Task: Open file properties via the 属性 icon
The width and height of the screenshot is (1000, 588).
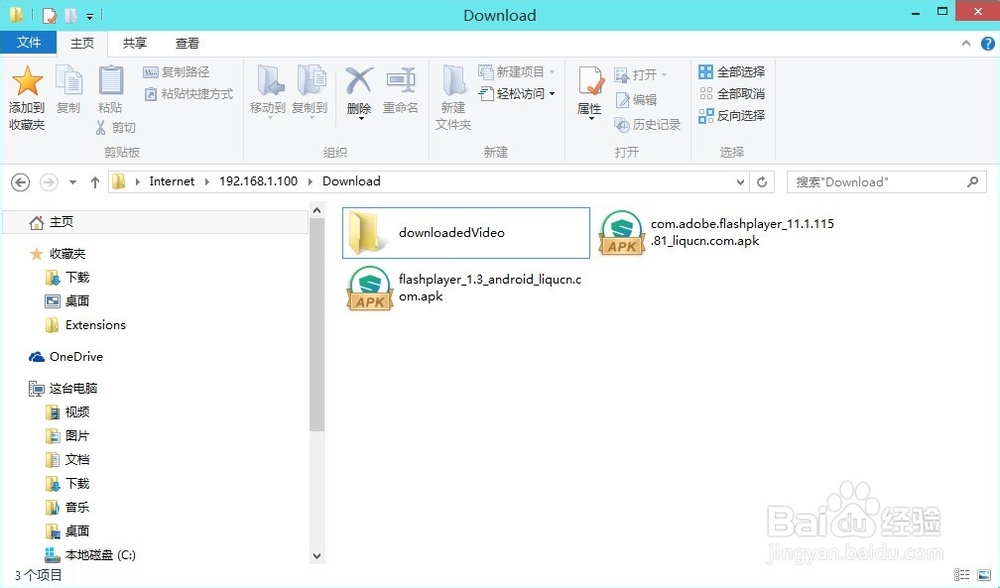Action: [589, 90]
